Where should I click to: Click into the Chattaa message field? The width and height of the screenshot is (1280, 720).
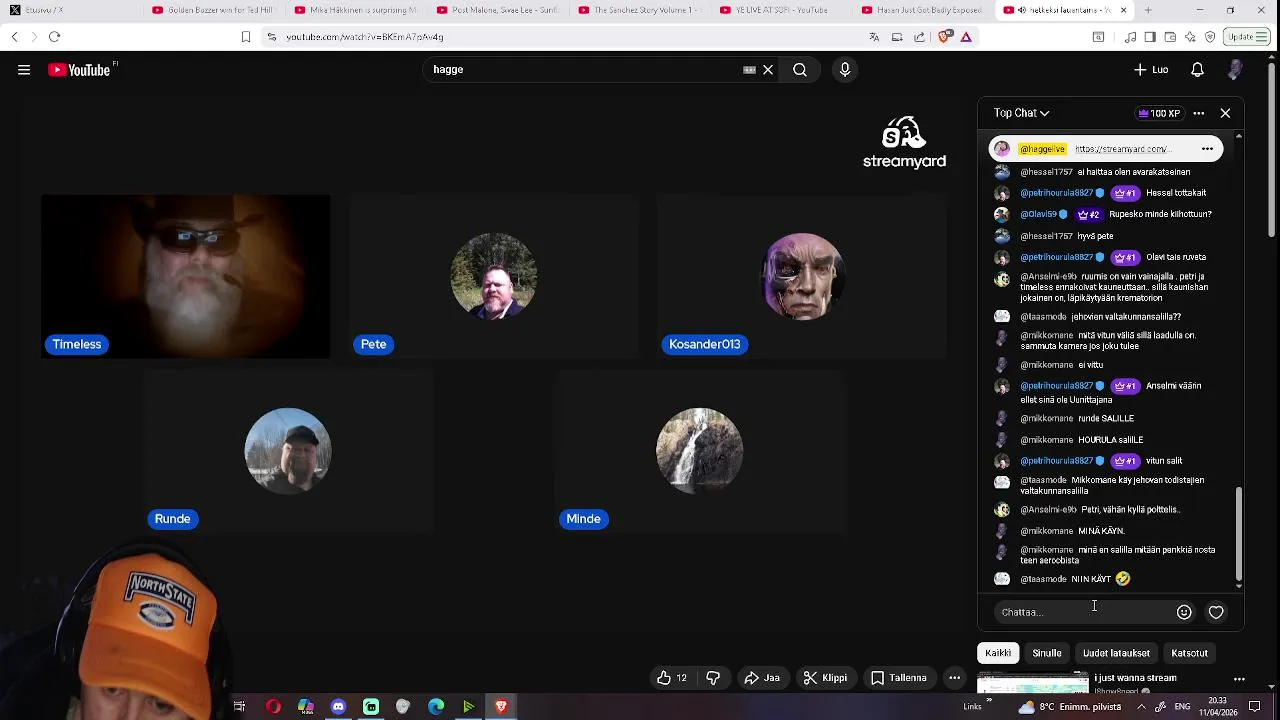tap(1085, 612)
